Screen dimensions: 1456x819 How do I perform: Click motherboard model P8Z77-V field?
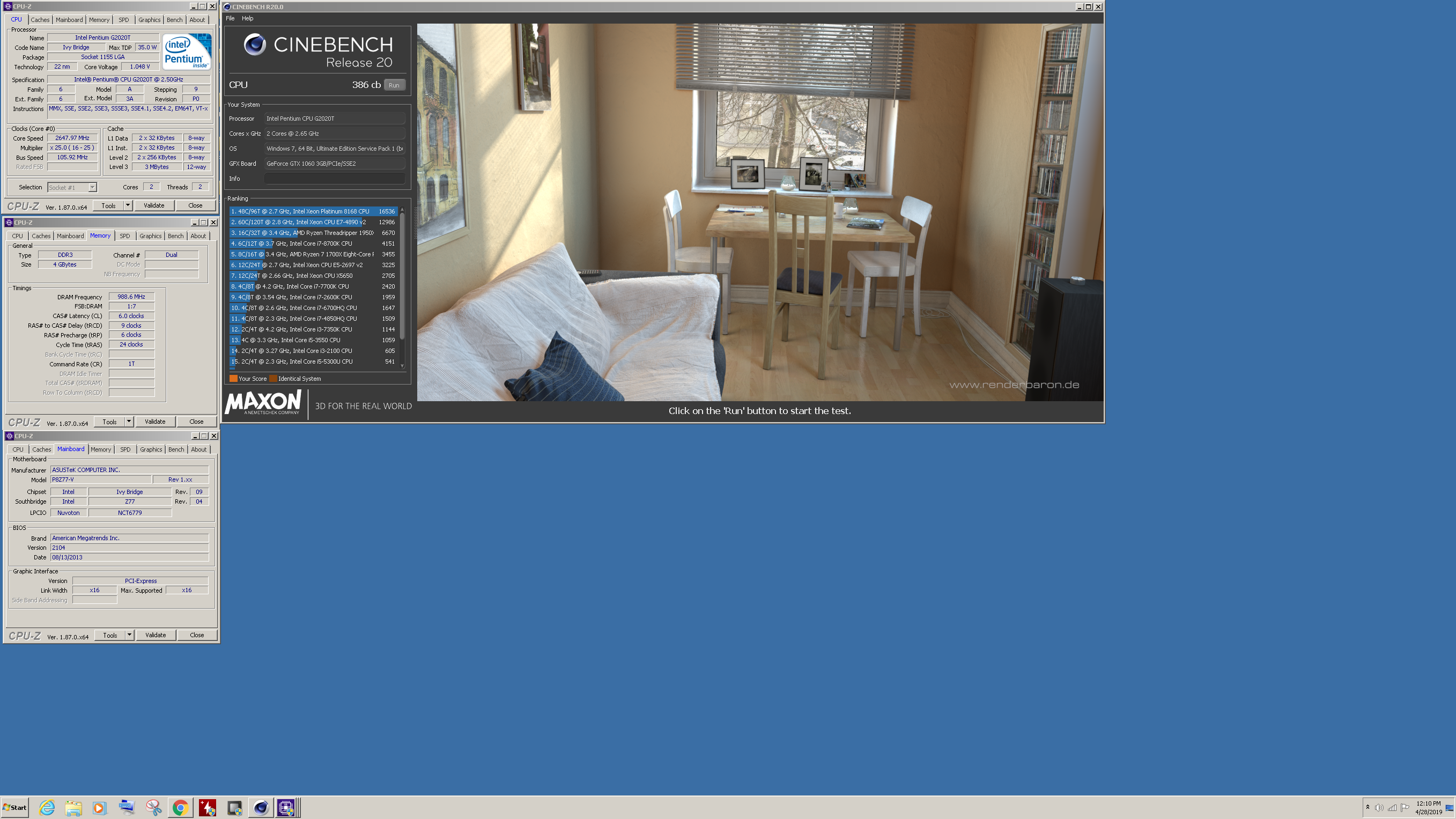(101, 479)
